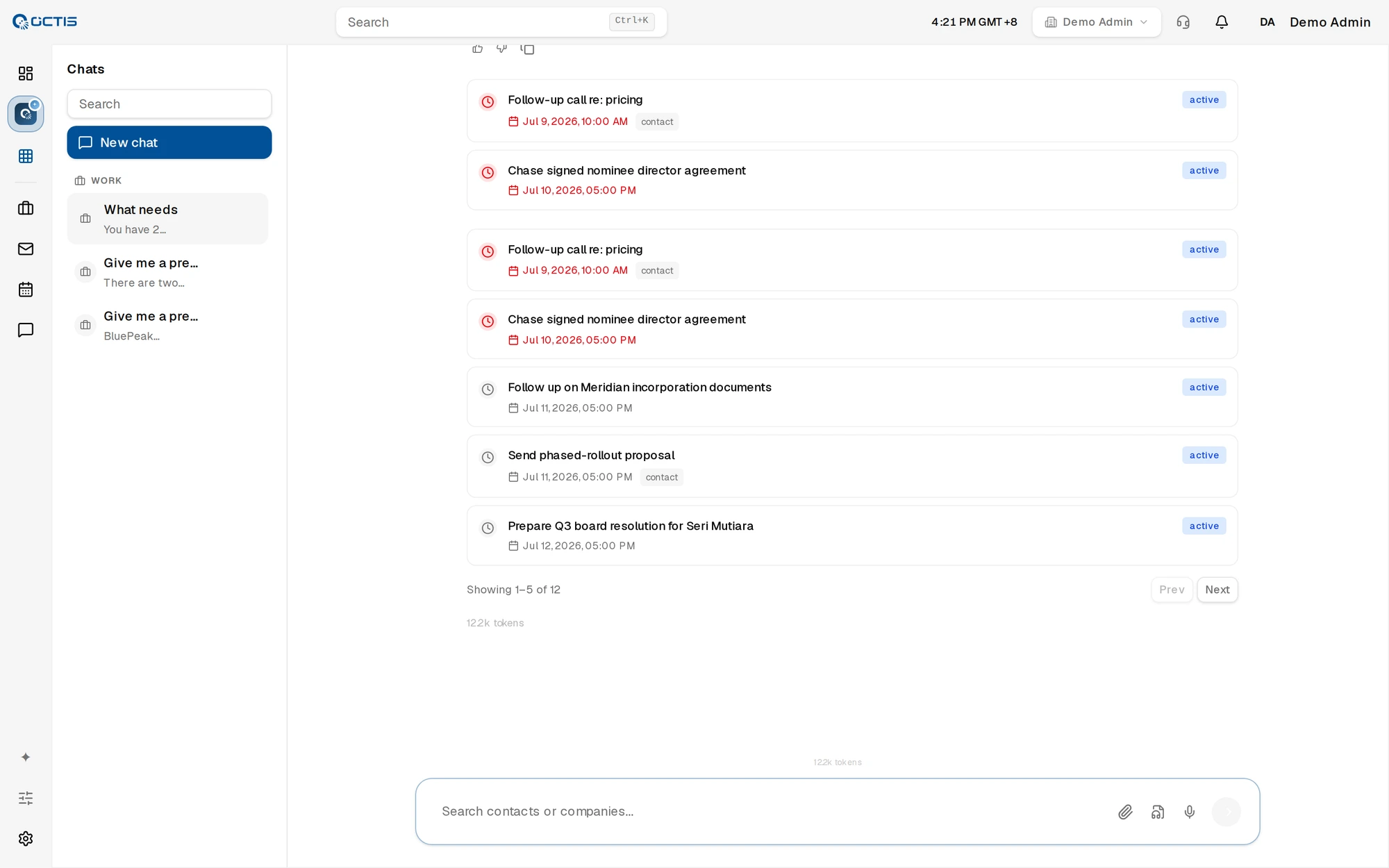Click 'Showing 1–5 of 12' text
The image size is (1389, 868).
513,590
